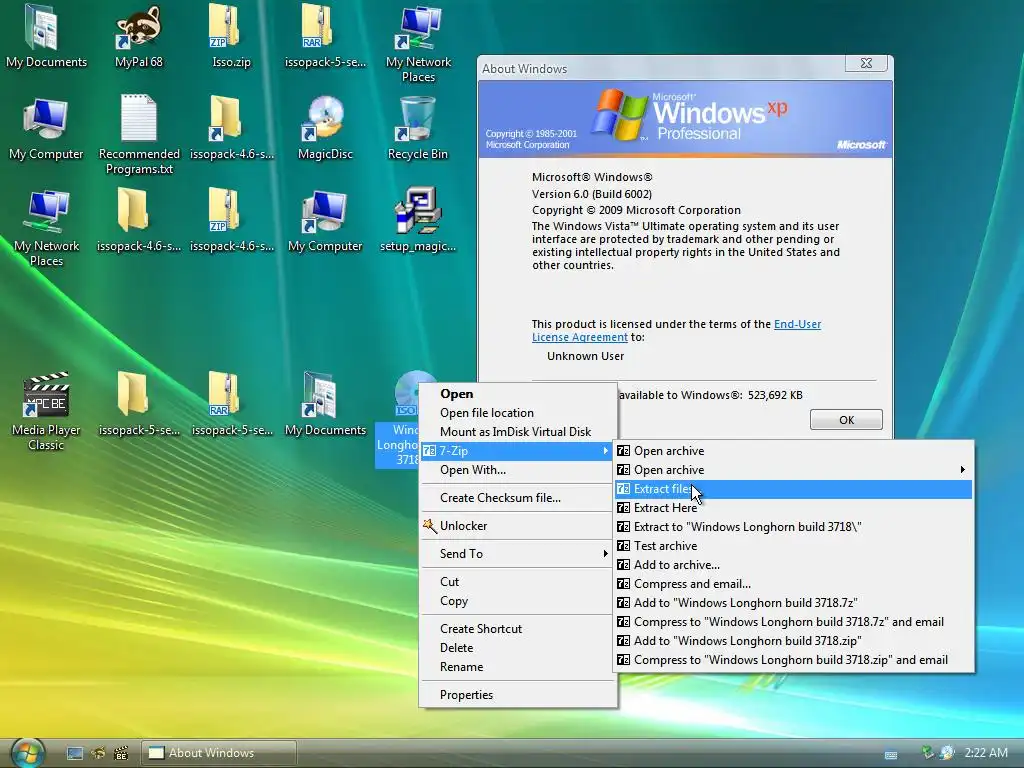Choose Test archive

coord(793,546)
